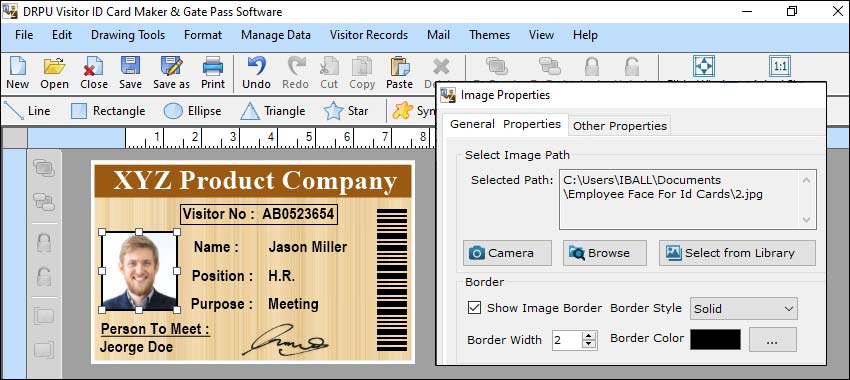The image size is (850, 380).
Task: Open the Border Style dropdown
Action: pos(743,308)
